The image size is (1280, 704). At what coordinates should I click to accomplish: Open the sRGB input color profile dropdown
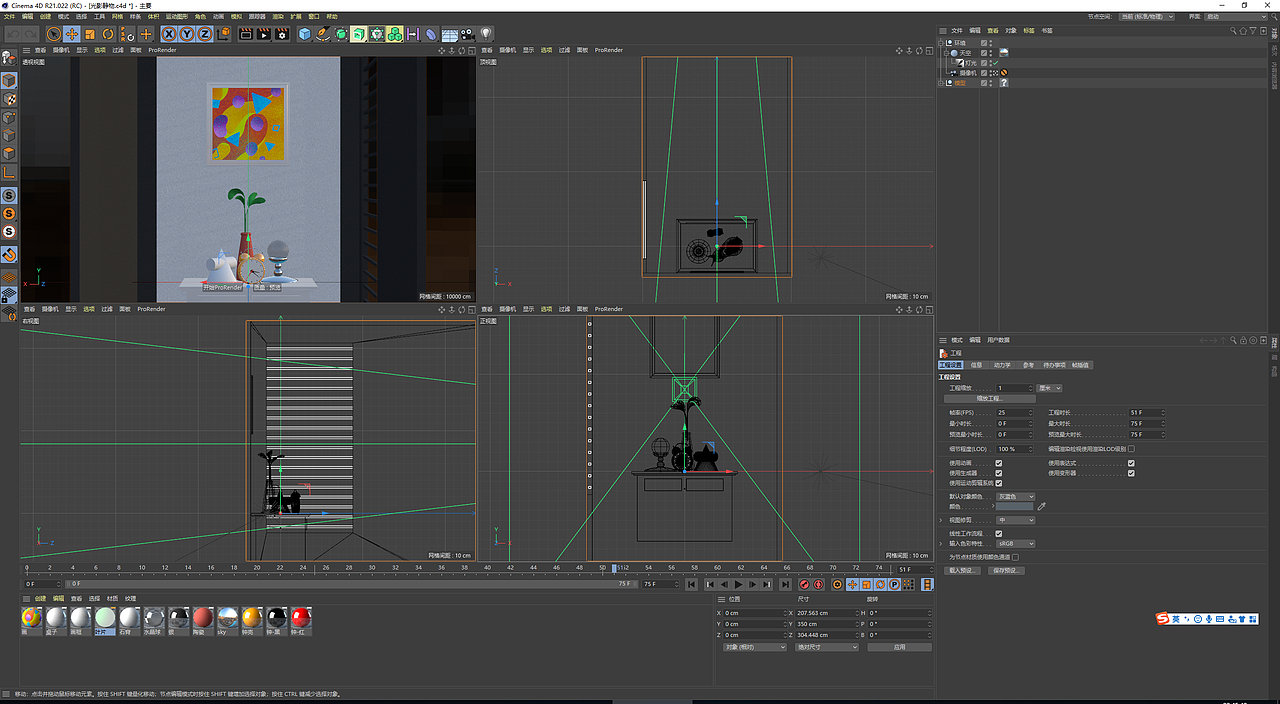(1016, 544)
